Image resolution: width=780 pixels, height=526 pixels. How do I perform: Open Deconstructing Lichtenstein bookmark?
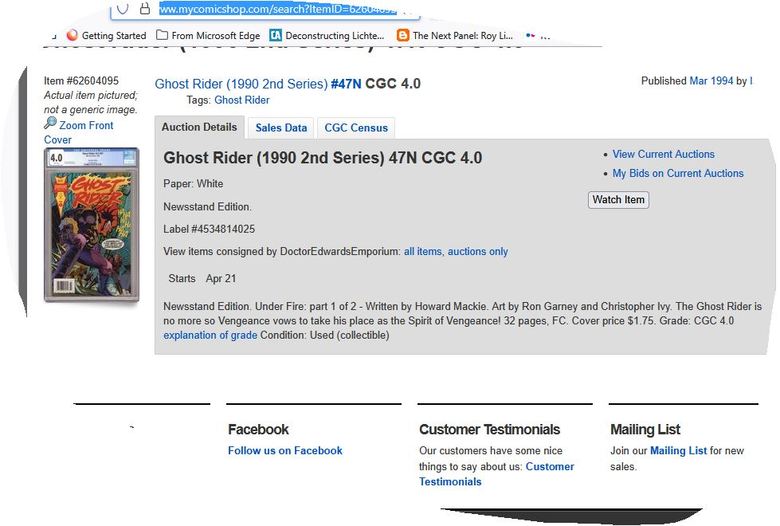(x=327, y=35)
